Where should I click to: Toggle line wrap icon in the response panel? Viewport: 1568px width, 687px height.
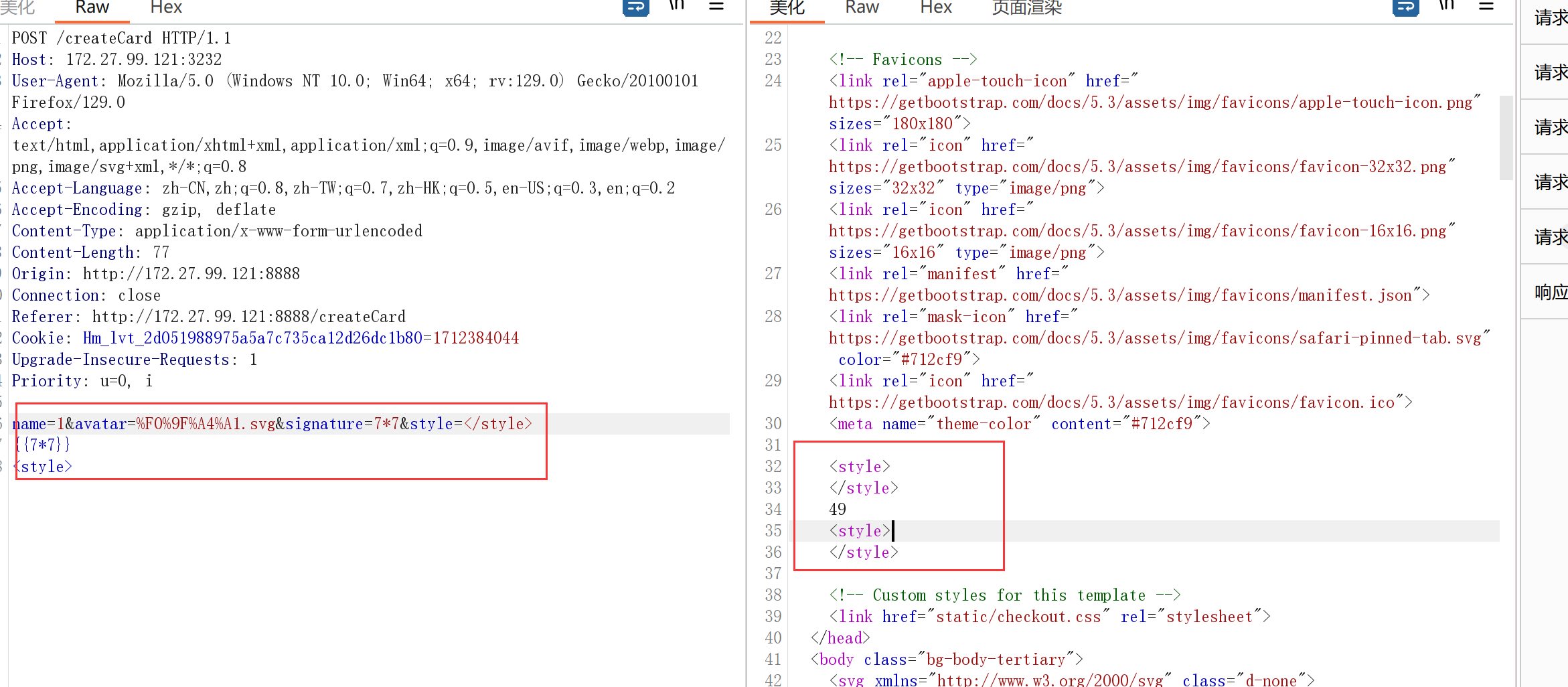coord(1405,7)
